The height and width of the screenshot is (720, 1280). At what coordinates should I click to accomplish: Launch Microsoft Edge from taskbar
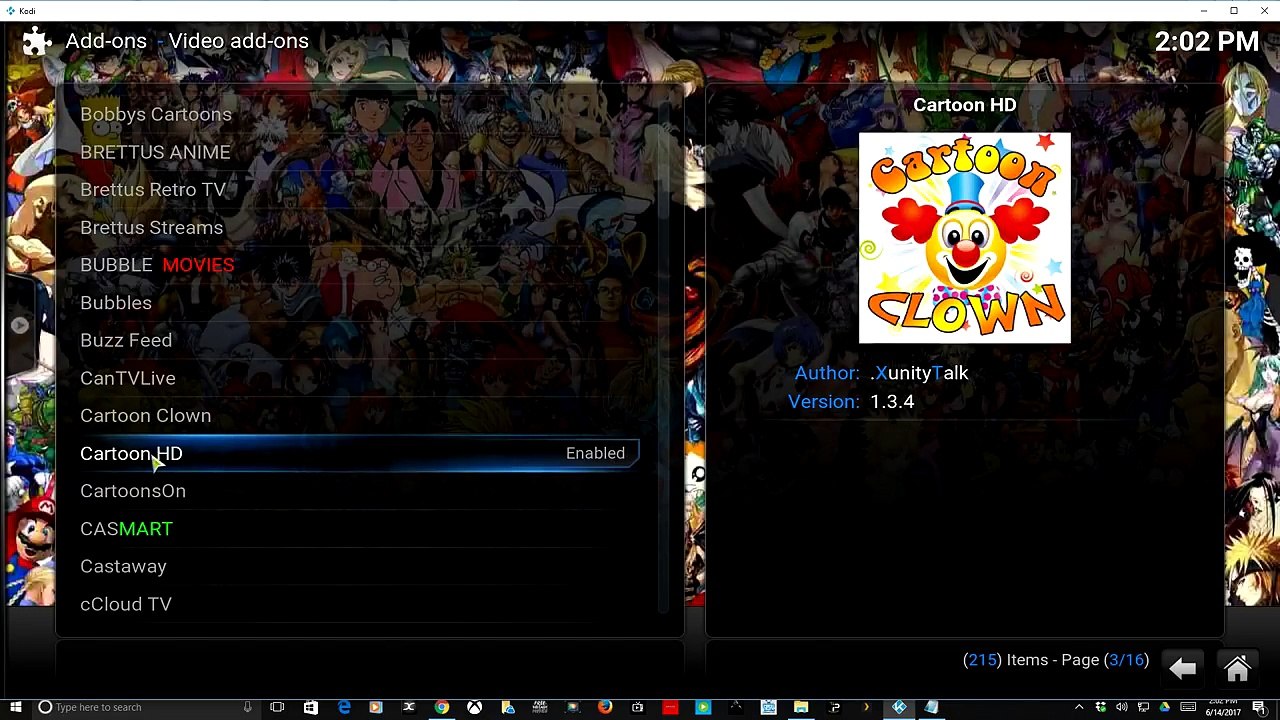[343, 707]
